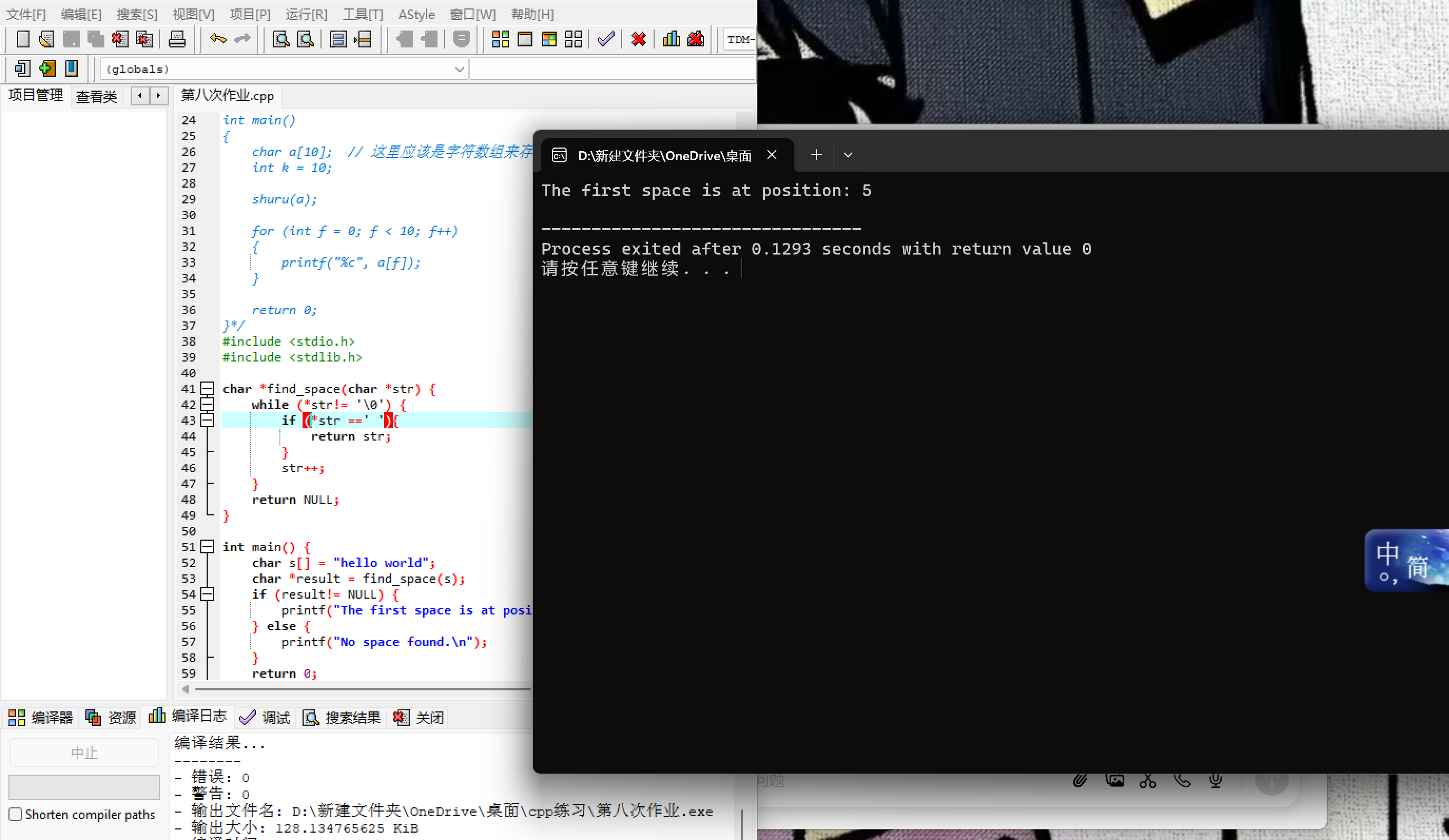Open the terminal new-tab dropdown chevron
This screenshot has width=1449, height=840.
(x=848, y=154)
